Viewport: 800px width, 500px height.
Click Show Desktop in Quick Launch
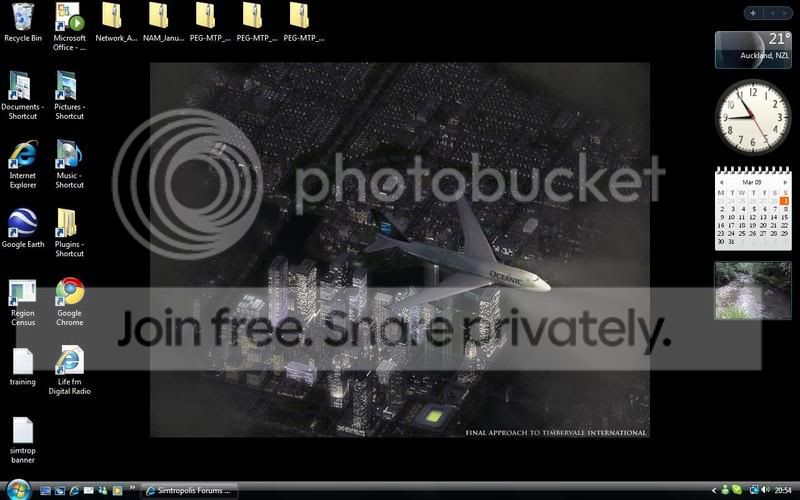click(x=45, y=491)
